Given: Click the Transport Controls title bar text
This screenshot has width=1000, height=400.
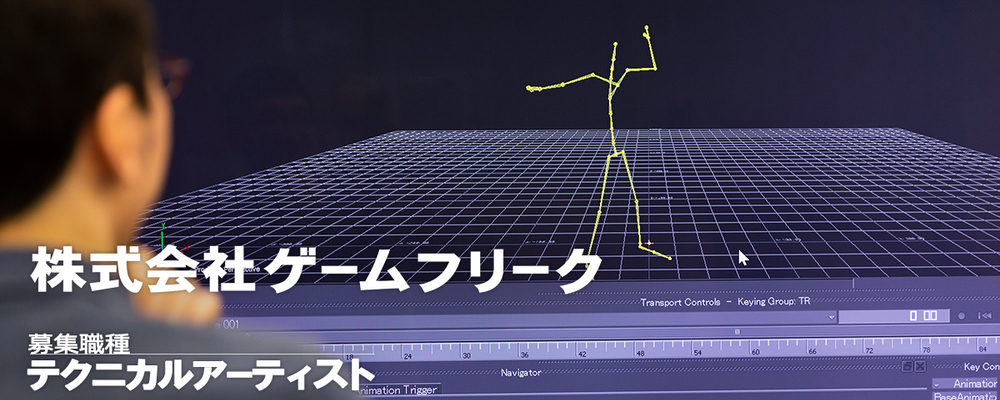Looking at the screenshot, I should [725, 301].
